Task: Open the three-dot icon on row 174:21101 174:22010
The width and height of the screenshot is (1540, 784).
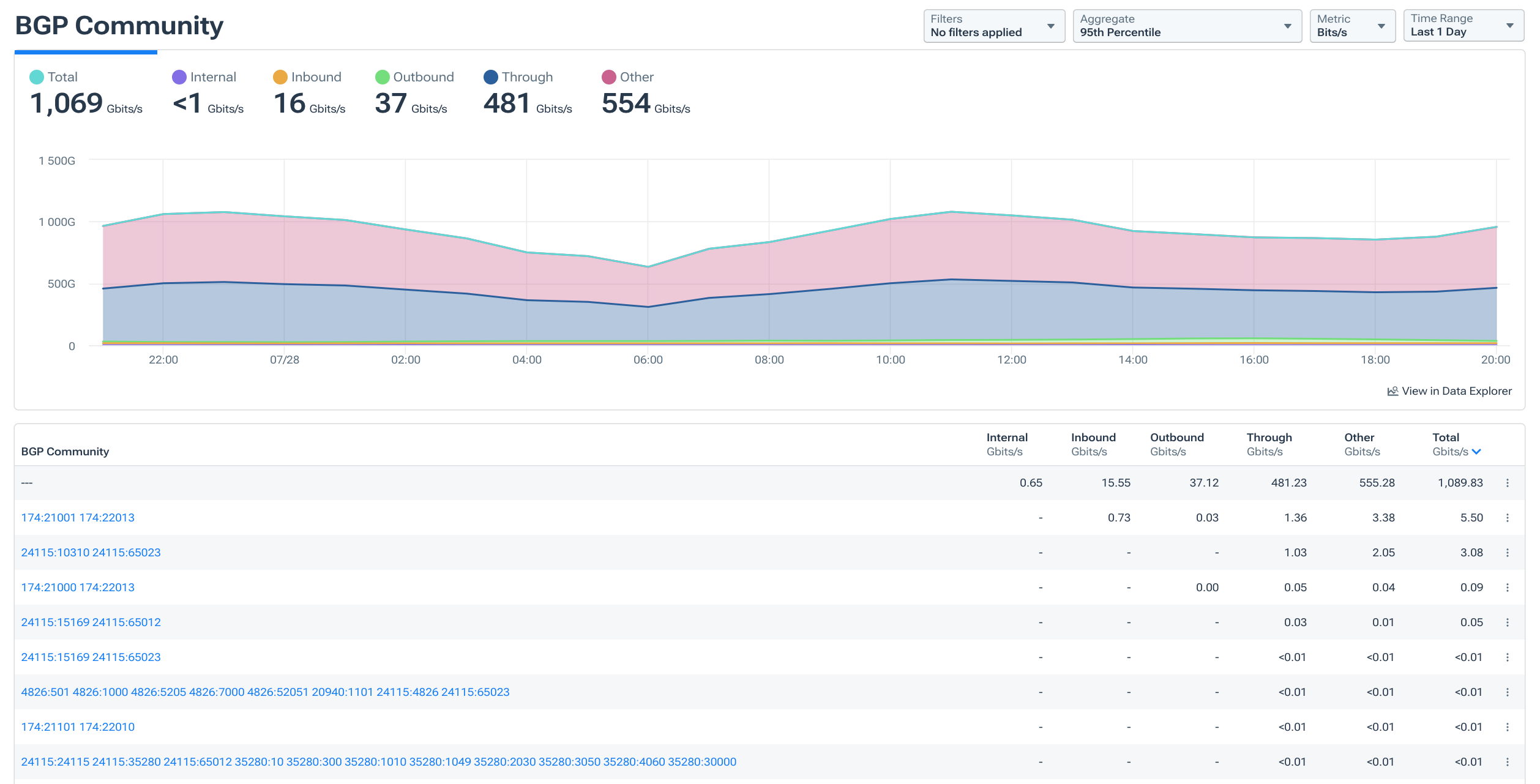Action: point(1508,727)
